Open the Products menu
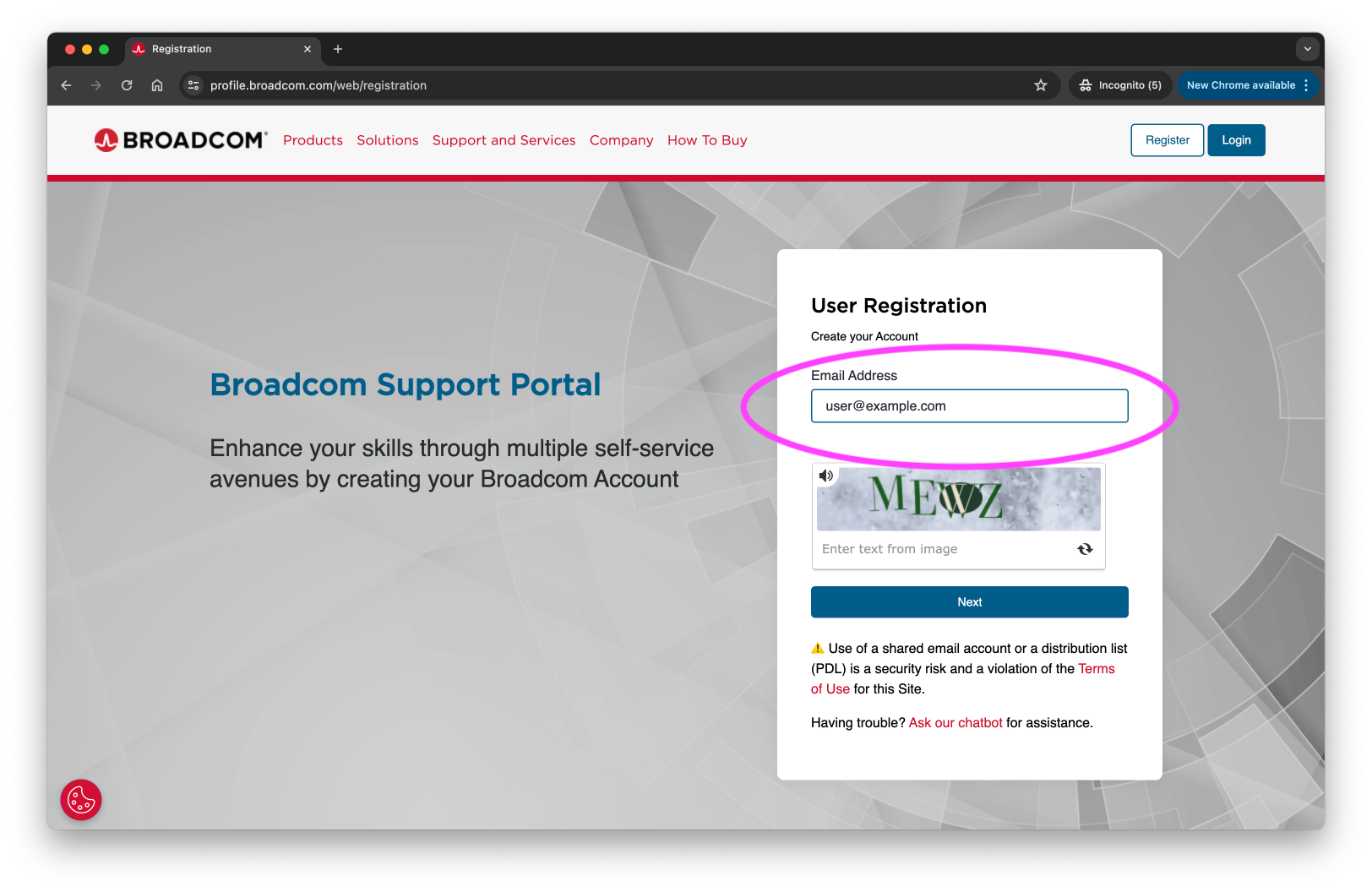The width and height of the screenshot is (1372, 892). click(x=313, y=140)
